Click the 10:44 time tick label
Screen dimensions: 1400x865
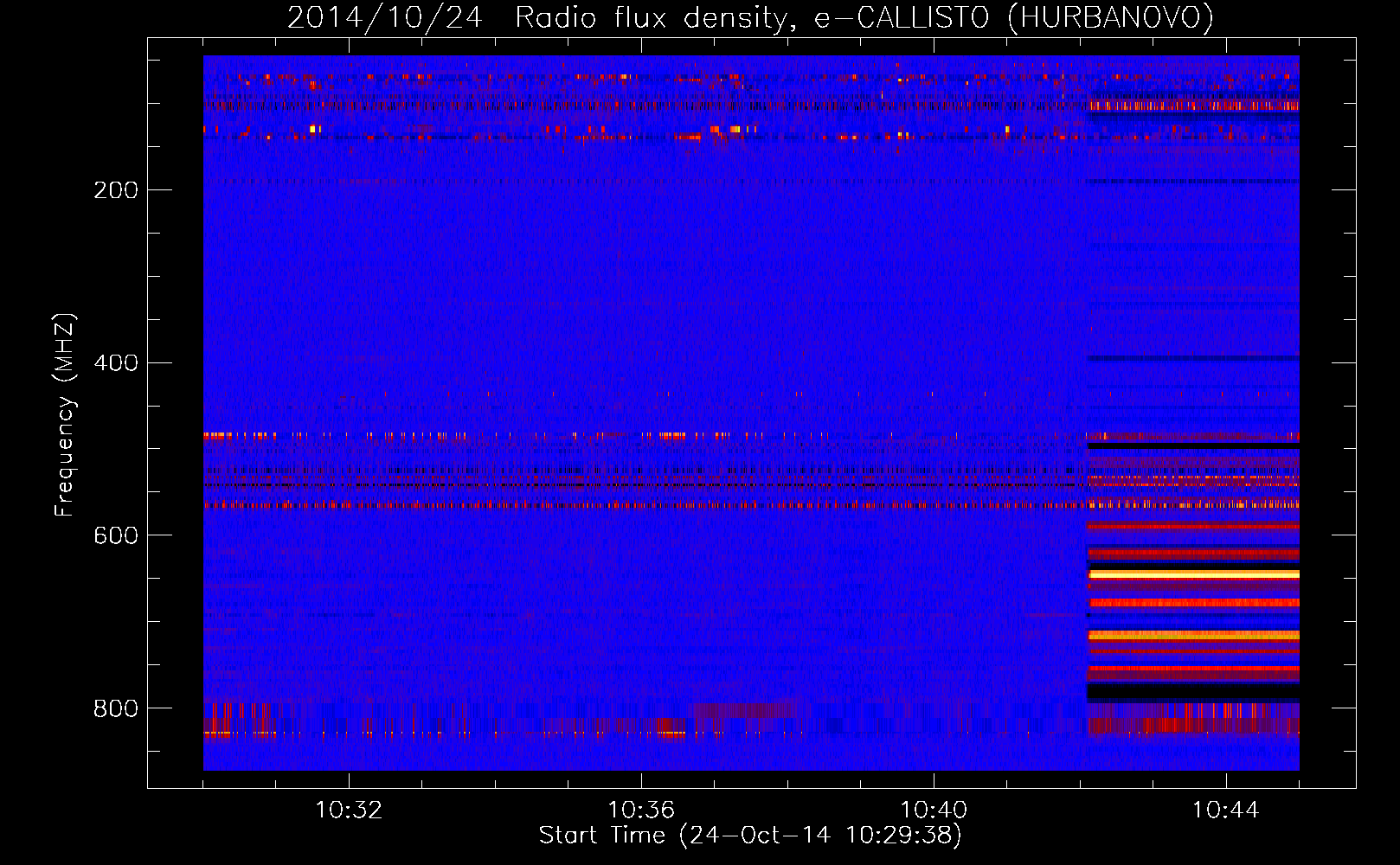click(x=1226, y=811)
